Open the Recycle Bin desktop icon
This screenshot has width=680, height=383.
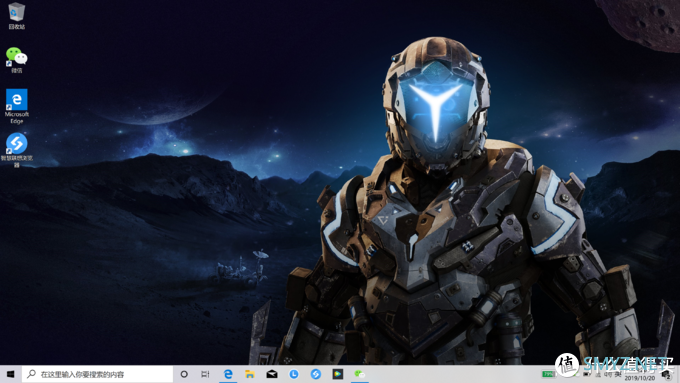(16, 16)
